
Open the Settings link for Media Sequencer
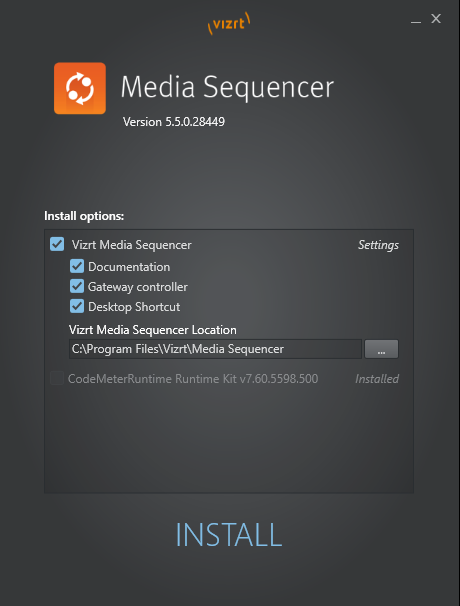(378, 245)
